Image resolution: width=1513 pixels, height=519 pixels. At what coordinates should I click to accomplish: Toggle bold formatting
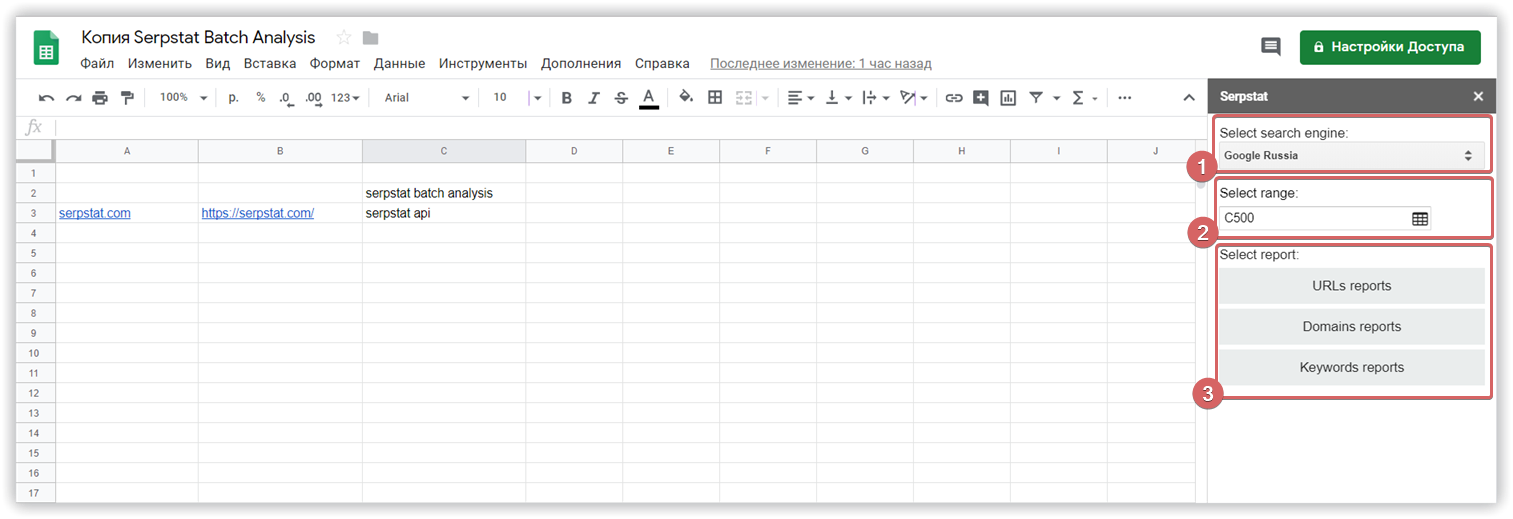coord(566,98)
